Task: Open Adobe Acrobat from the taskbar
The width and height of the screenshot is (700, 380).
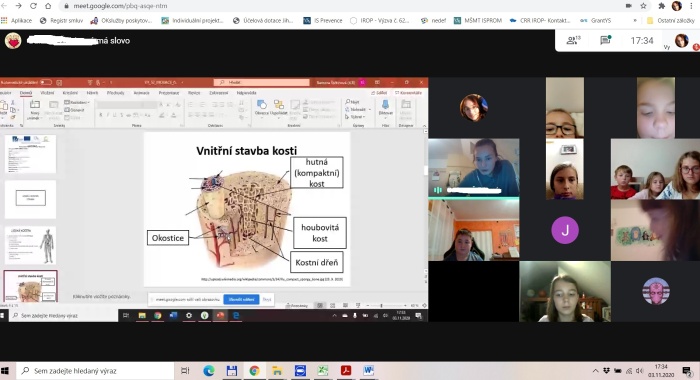Action: click(346, 371)
